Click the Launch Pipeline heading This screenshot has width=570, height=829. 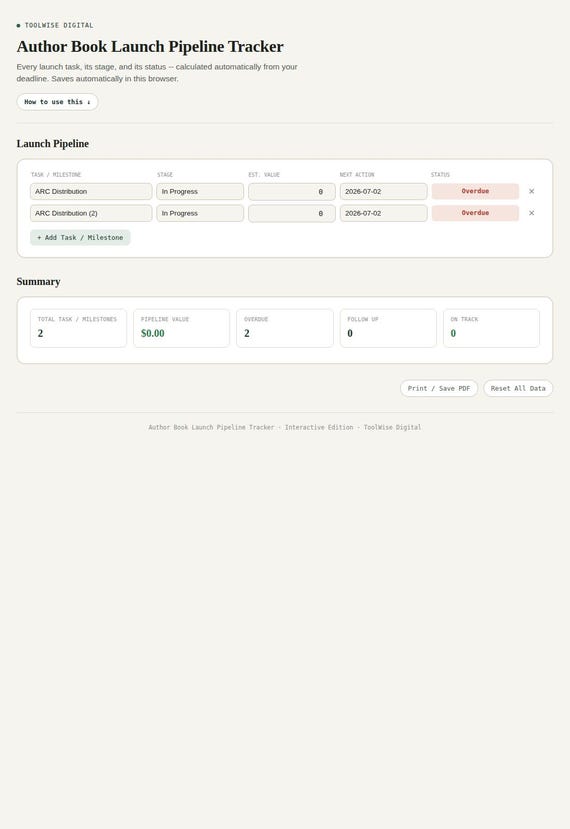point(53,143)
